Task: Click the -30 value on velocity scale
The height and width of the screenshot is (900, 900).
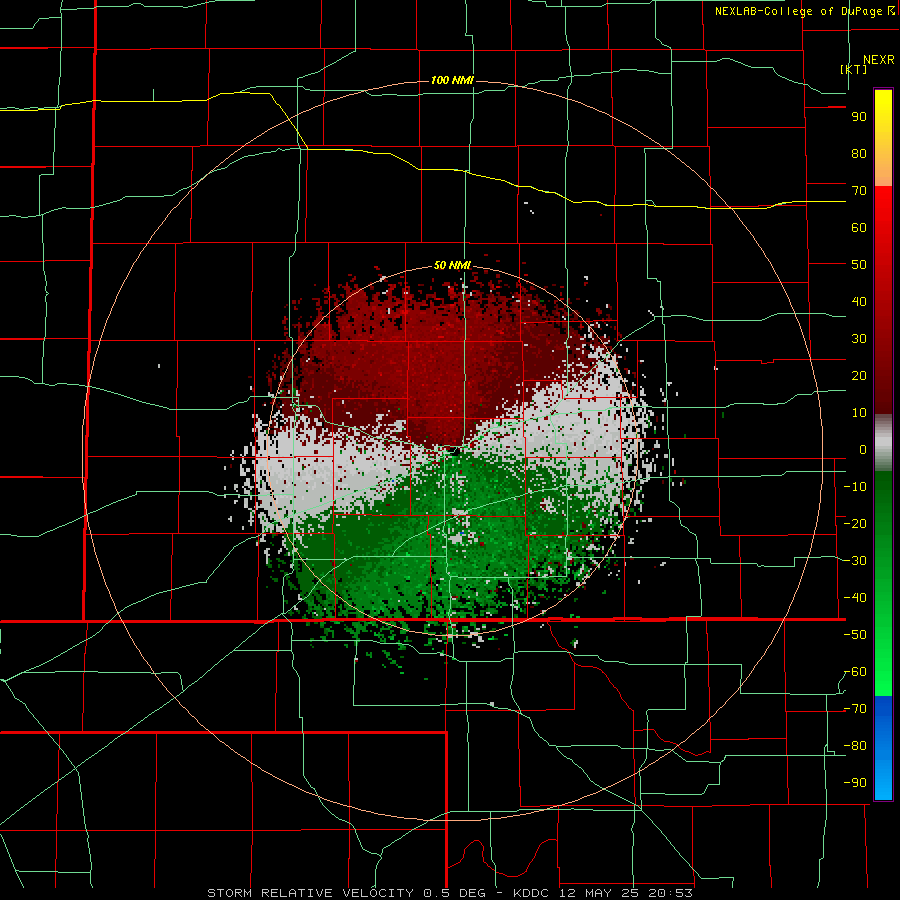Action: click(855, 561)
